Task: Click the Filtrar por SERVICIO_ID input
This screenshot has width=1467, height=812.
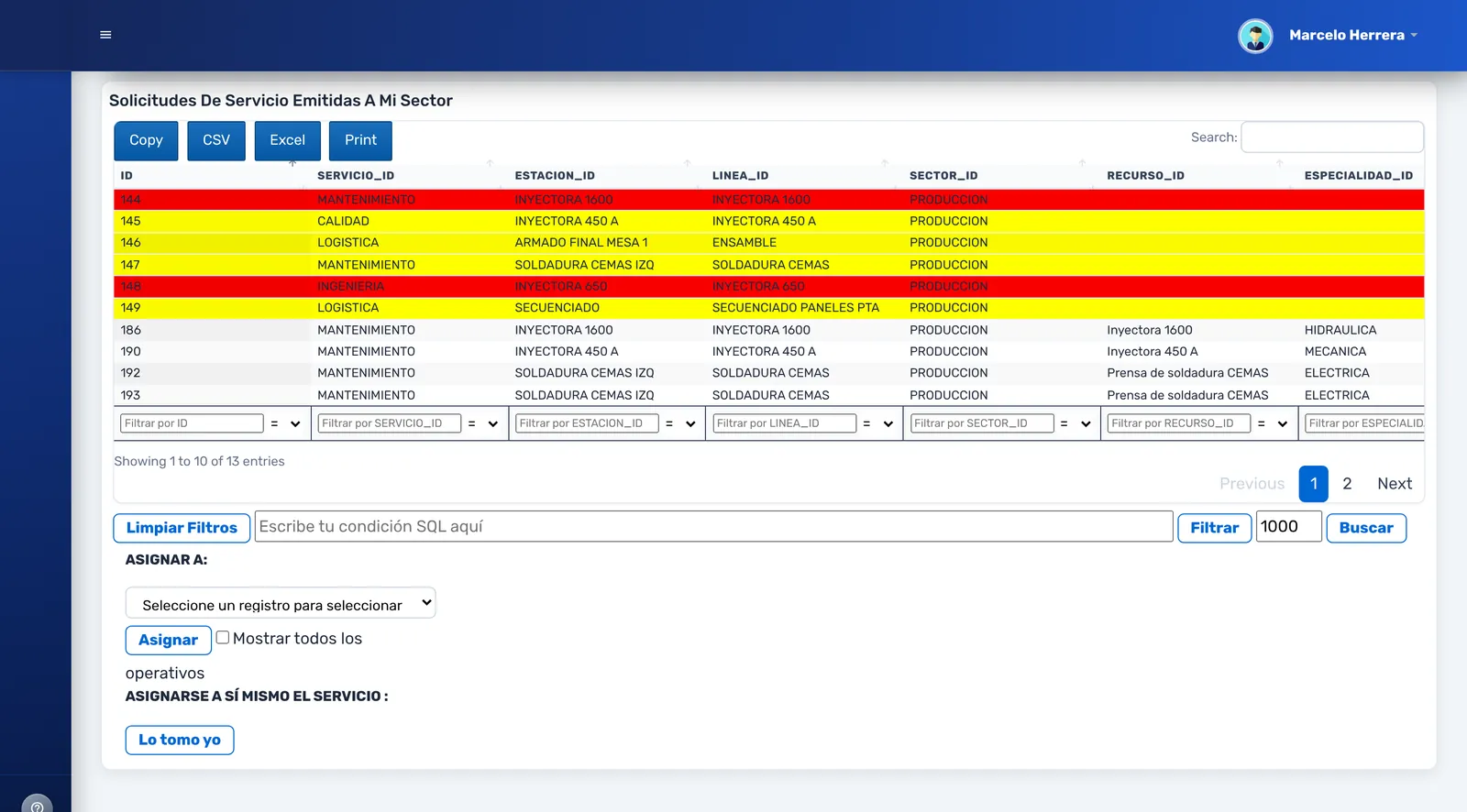Action: click(389, 423)
